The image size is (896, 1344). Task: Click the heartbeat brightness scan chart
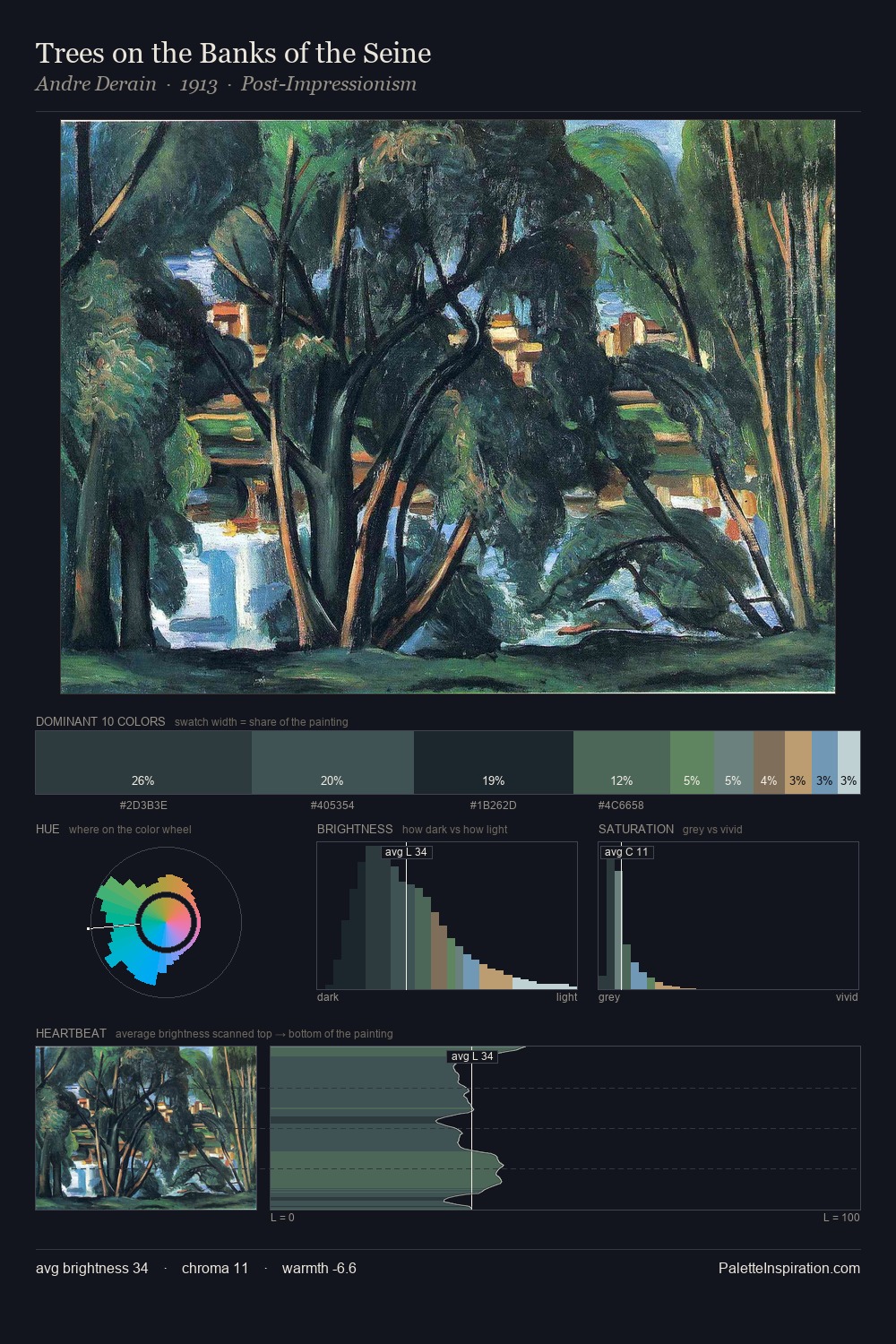565,1128
